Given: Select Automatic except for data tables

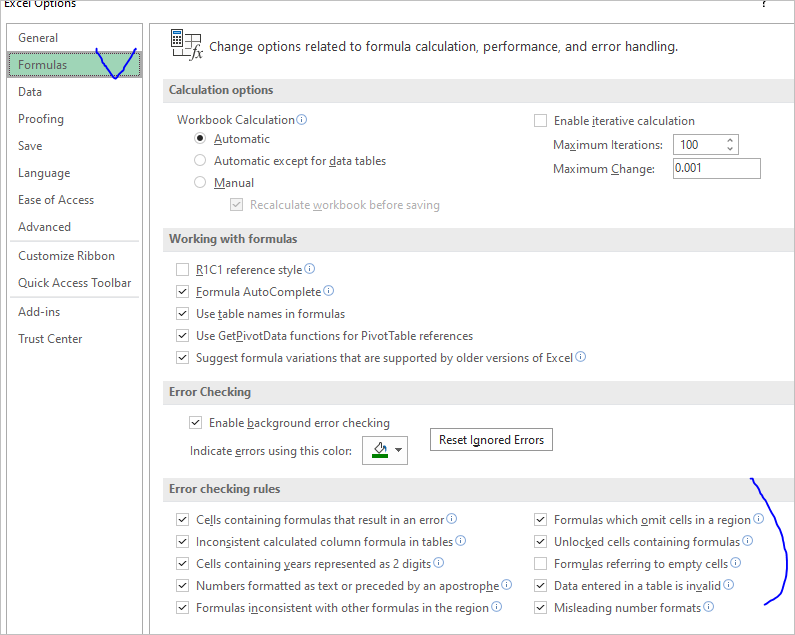Looking at the screenshot, I should (x=201, y=161).
